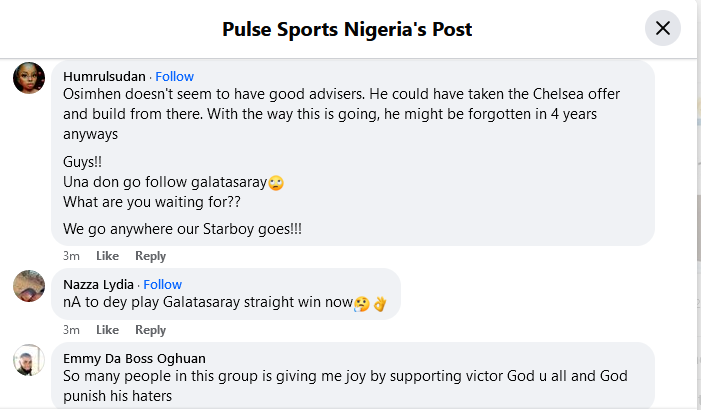Click the OK-hand emoji in Nazza's comment
Viewport: 701px width, 410px height.
click(x=379, y=303)
